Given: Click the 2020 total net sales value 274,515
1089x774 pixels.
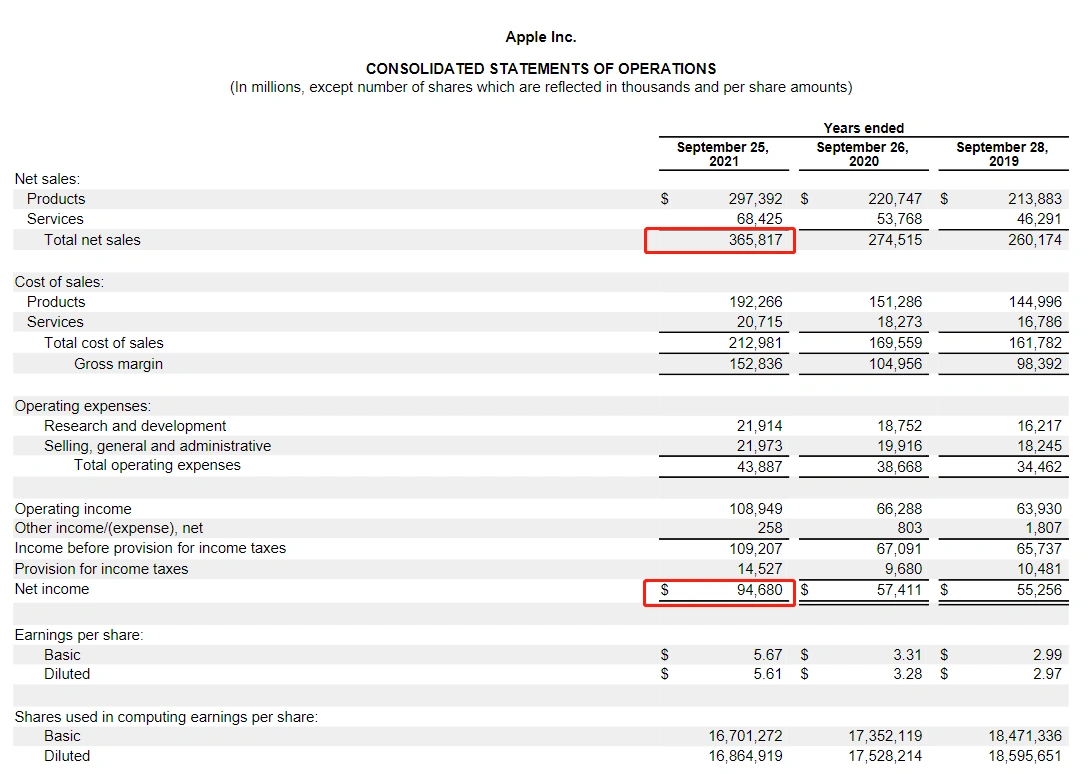Looking at the screenshot, I should point(895,240).
